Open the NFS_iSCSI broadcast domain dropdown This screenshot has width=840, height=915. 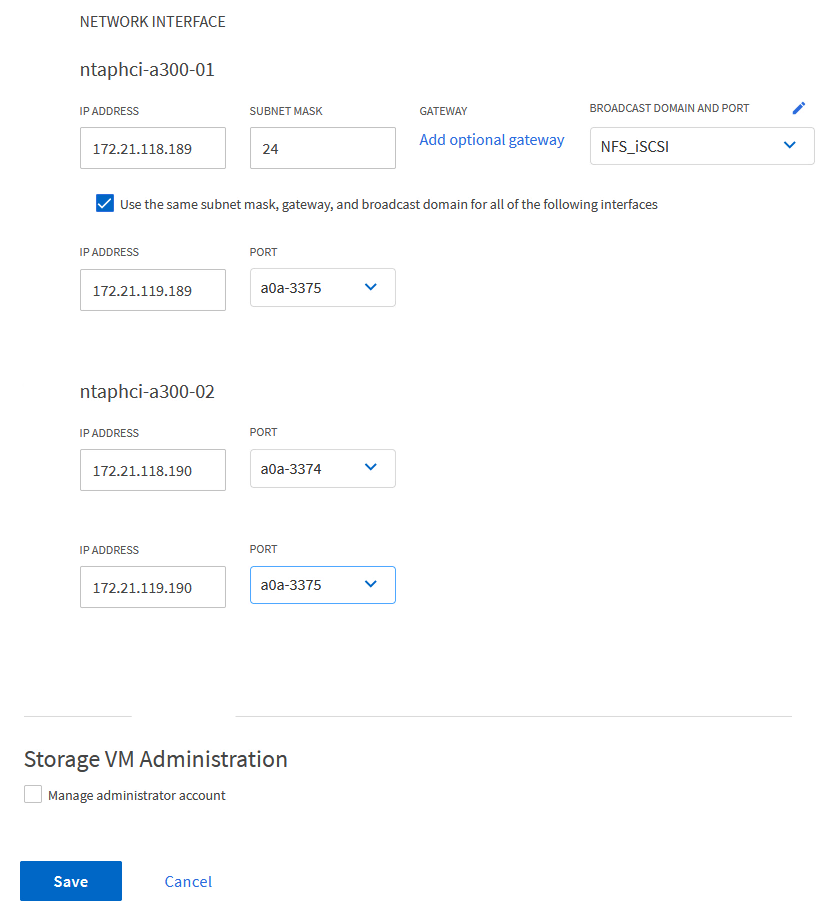tap(702, 145)
